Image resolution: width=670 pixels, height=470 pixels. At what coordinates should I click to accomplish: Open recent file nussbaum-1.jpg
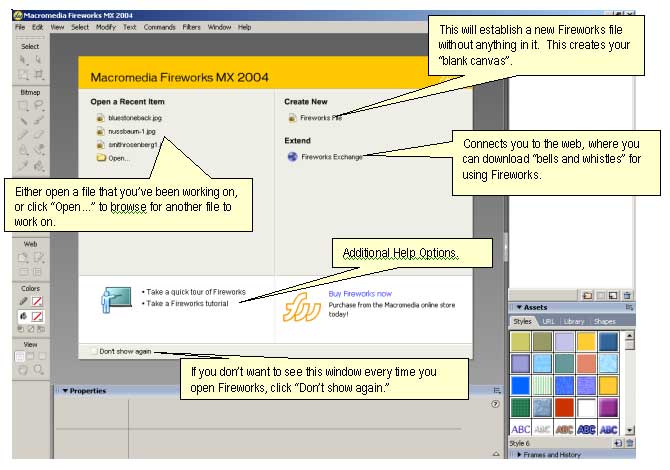(x=126, y=131)
